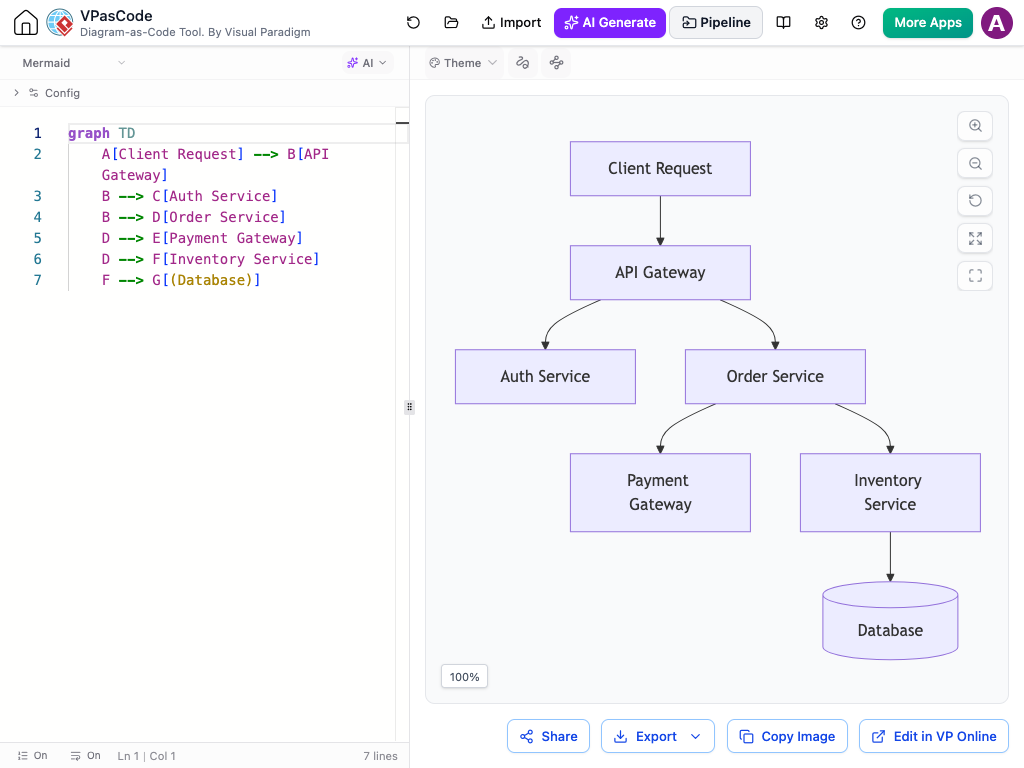The image size is (1024, 768).
Task: Click the '7 lines' status text
Action: pyautogui.click(x=380, y=756)
